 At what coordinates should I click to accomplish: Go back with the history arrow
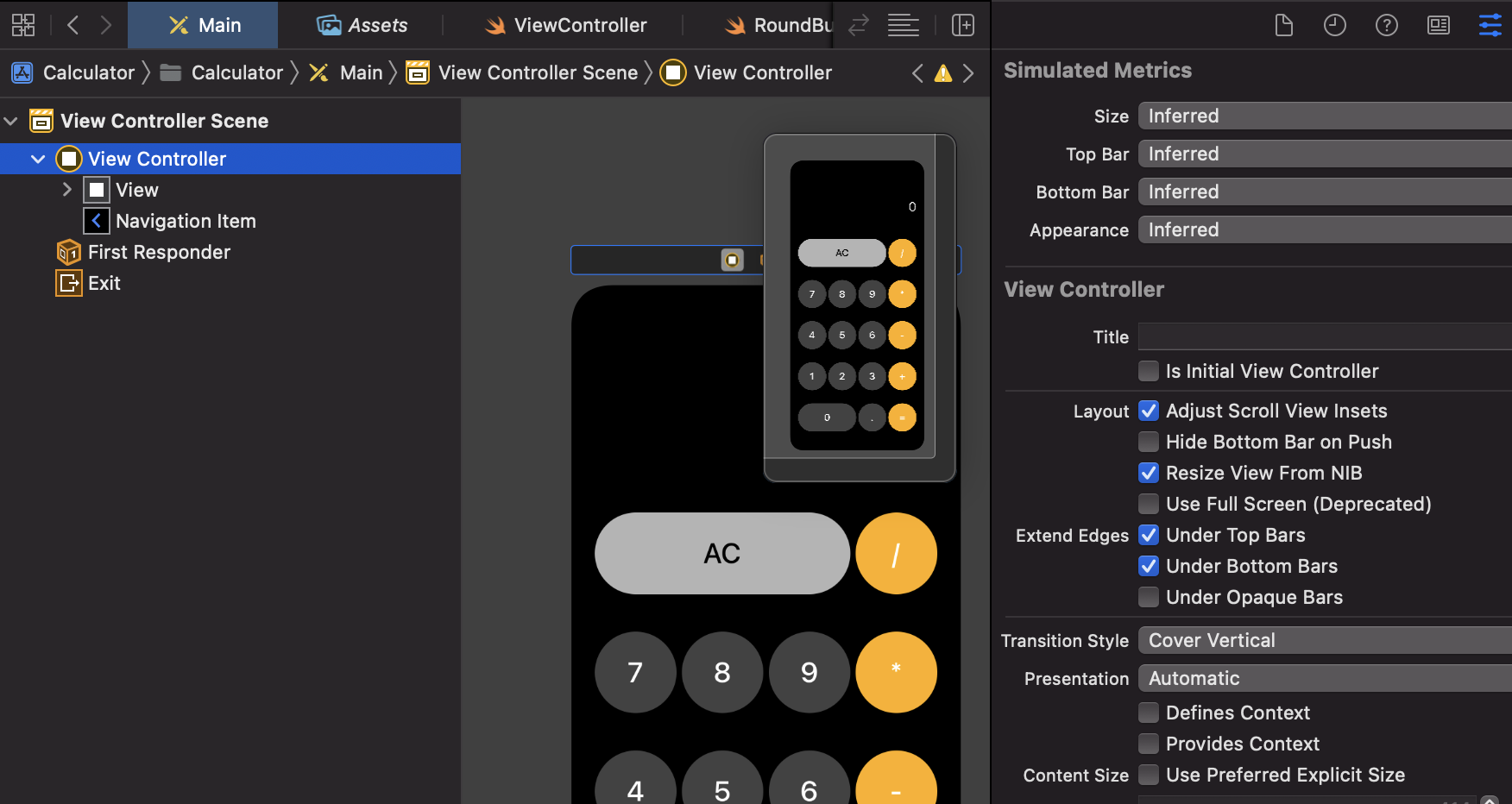click(x=73, y=25)
